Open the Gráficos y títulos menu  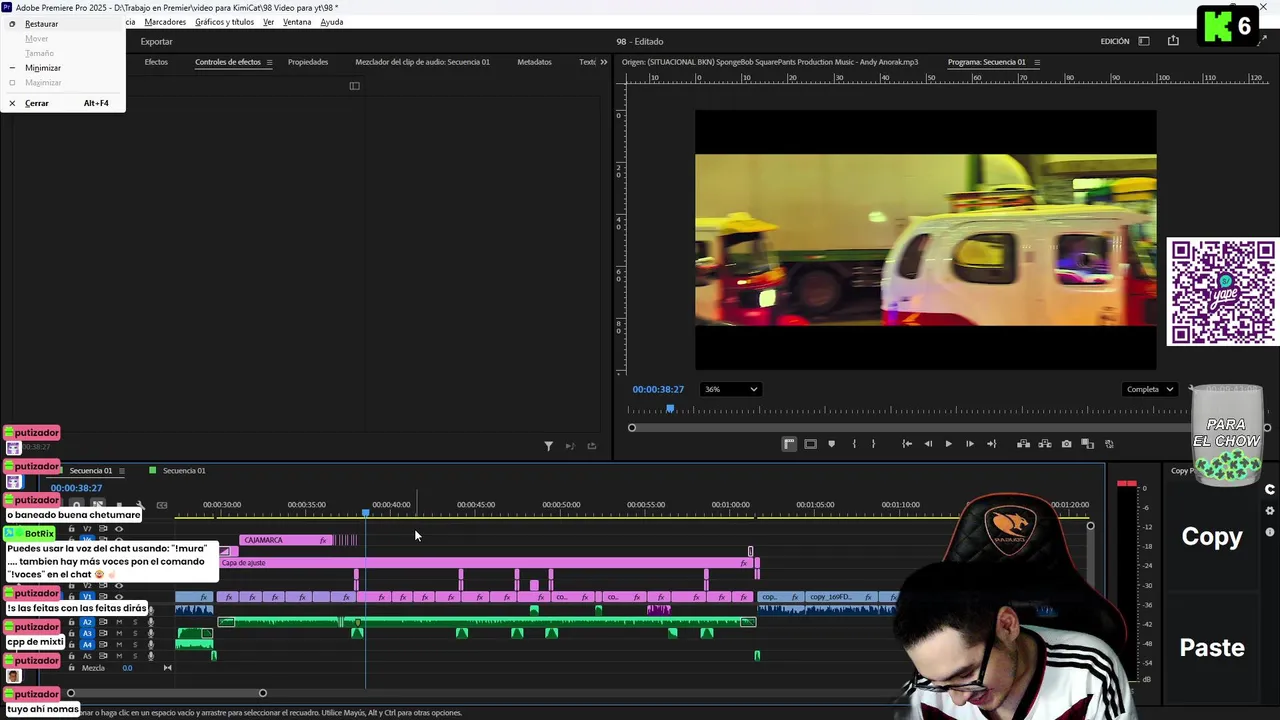224,22
